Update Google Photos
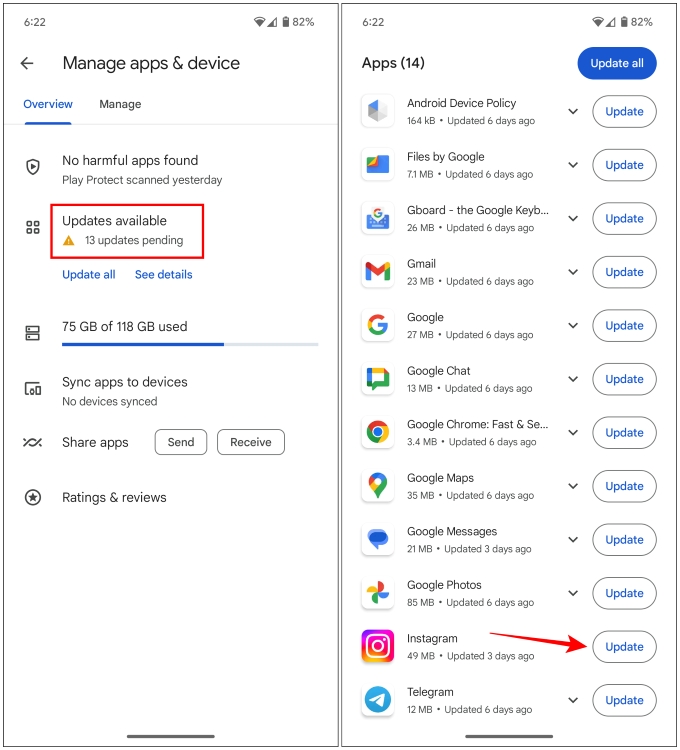 [624, 593]
